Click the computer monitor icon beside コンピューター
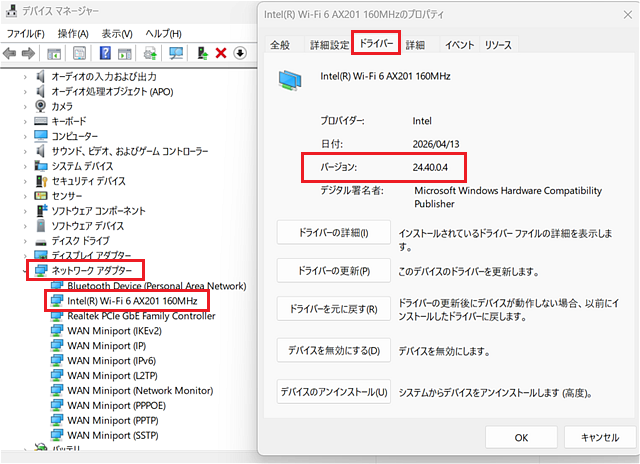640x464 pixels. 41,135
